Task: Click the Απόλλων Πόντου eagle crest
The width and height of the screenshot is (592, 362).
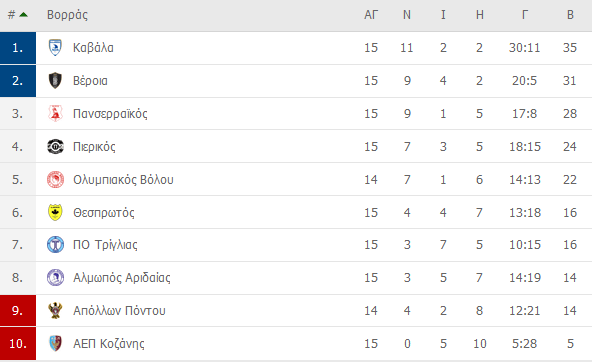Action: [55, 311]
